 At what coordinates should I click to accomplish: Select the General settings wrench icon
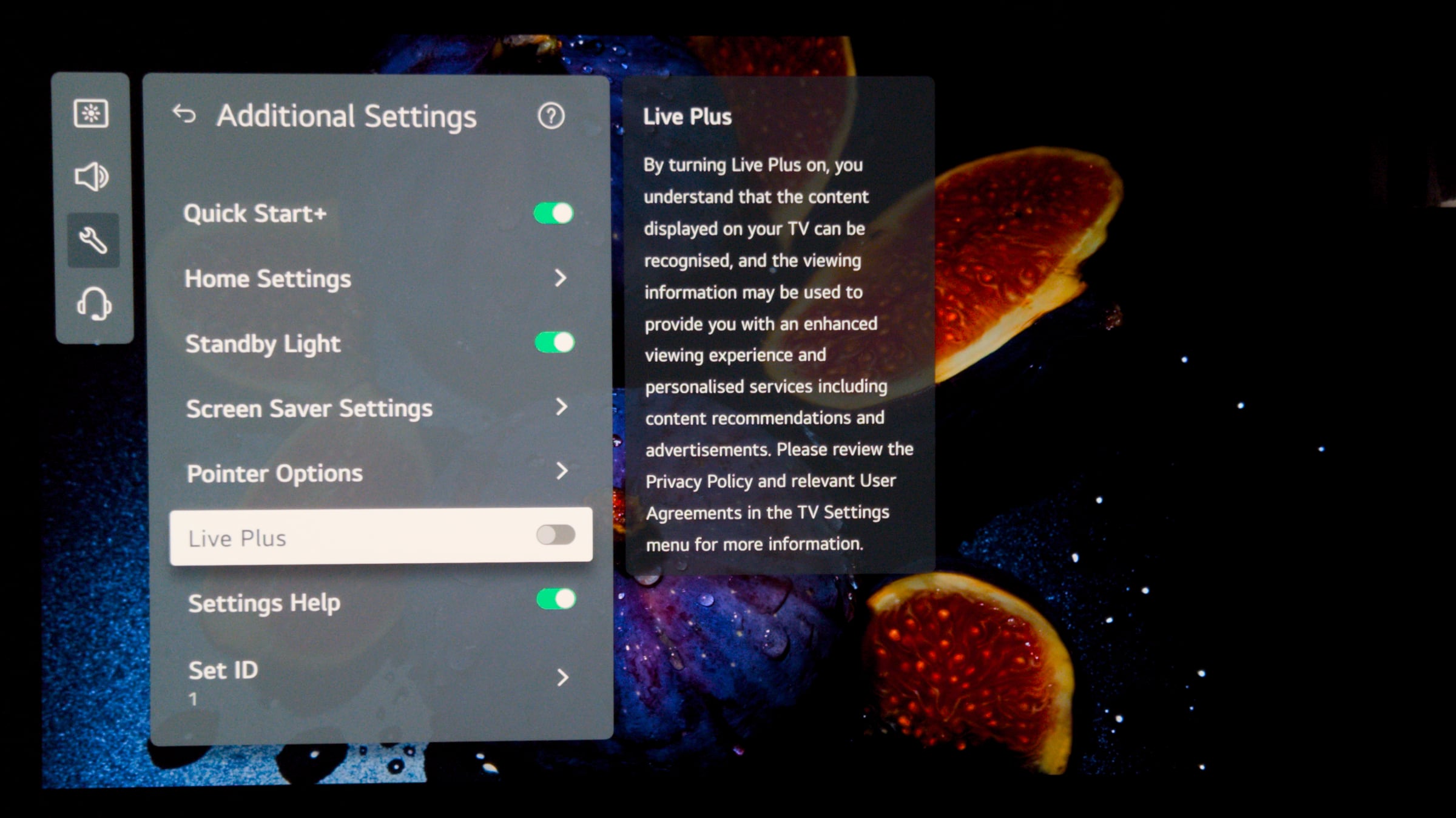(x=93, y=240)
